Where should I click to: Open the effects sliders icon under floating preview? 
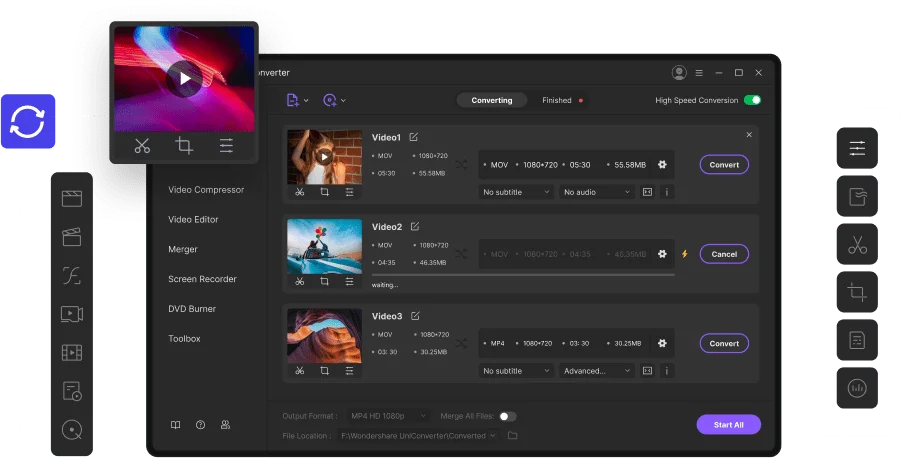pyautogui.click(x=226, y=146)
